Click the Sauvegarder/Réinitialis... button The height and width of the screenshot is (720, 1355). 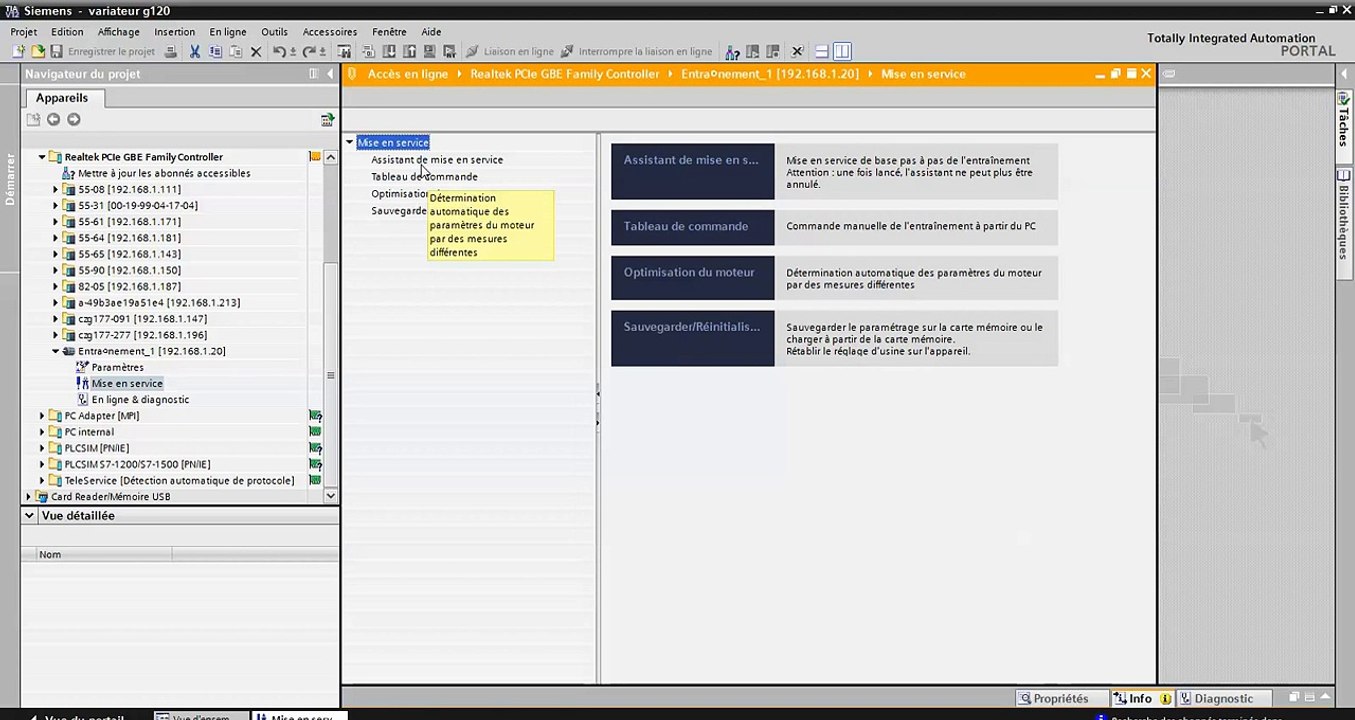point(692,338)
